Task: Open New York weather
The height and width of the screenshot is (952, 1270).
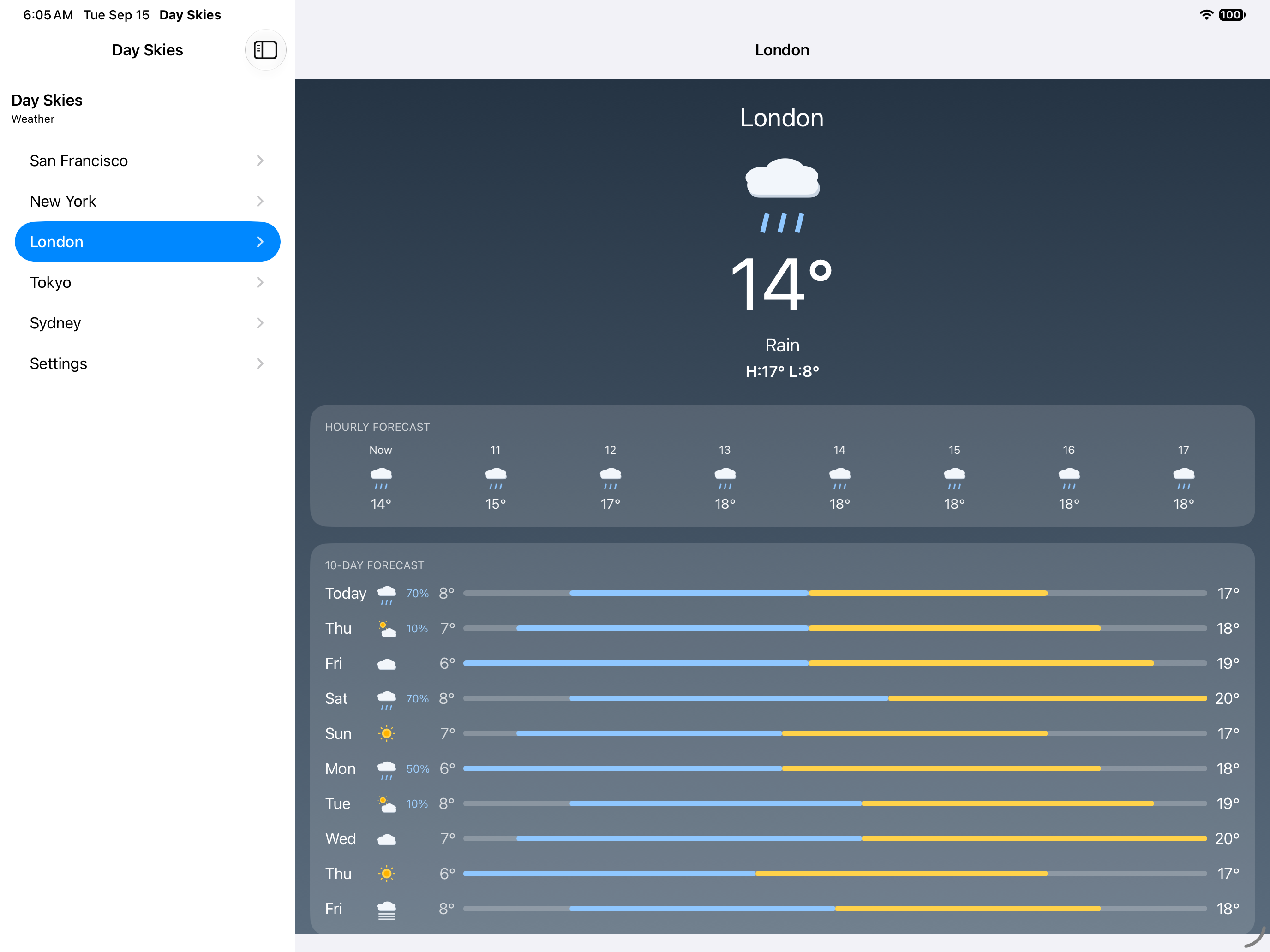Action: click(148, 201)
